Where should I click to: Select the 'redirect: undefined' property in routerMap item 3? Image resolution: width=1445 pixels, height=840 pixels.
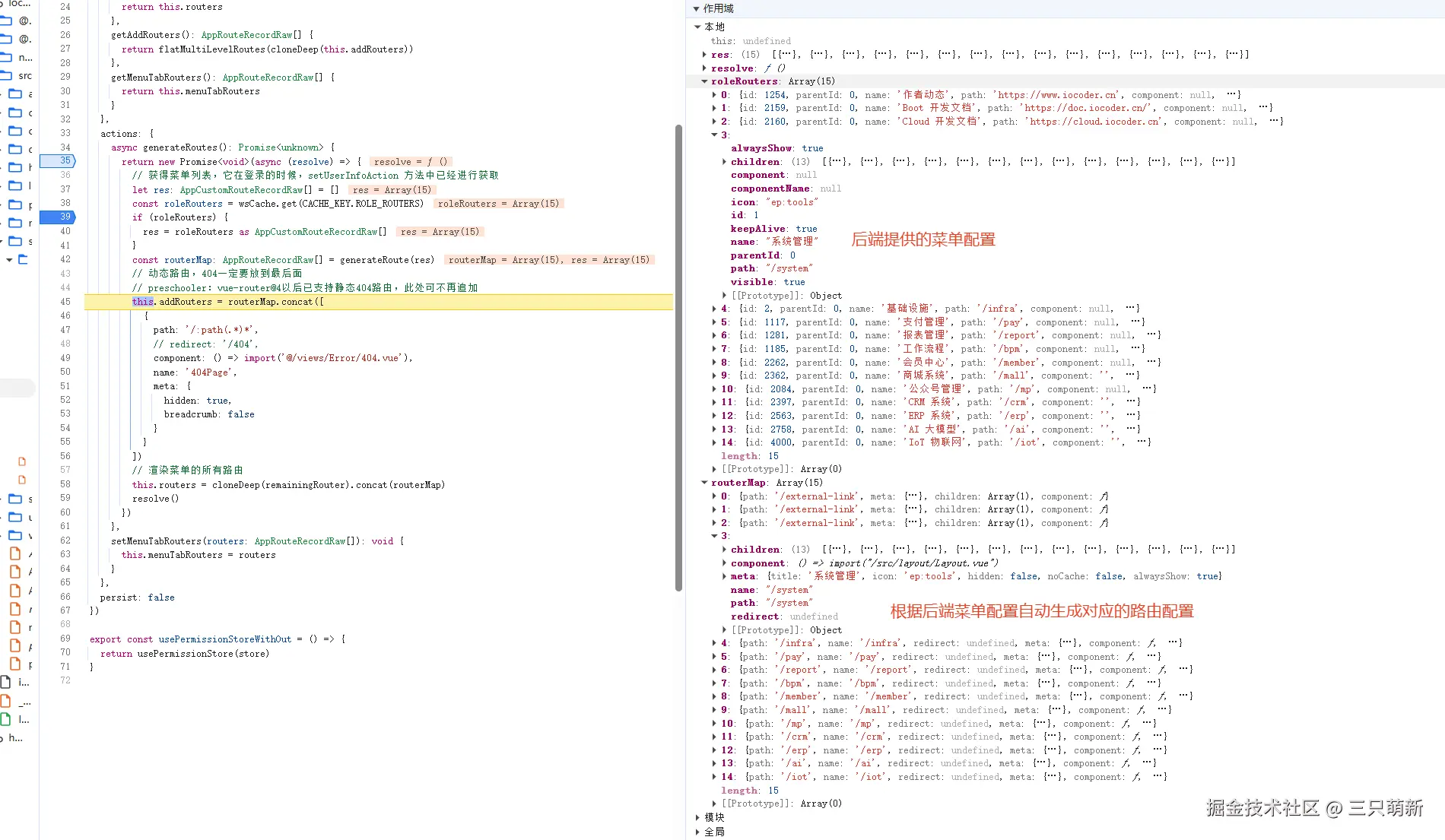click(x=784, y=617)
